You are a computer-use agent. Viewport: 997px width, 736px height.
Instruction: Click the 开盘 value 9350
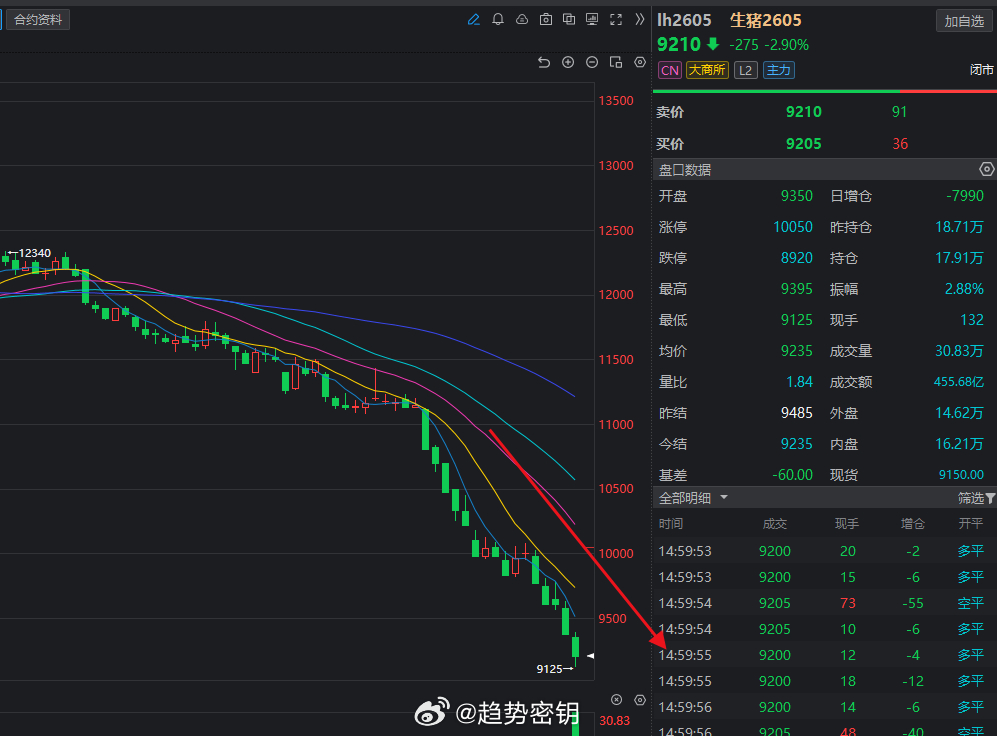pos(797,196)
